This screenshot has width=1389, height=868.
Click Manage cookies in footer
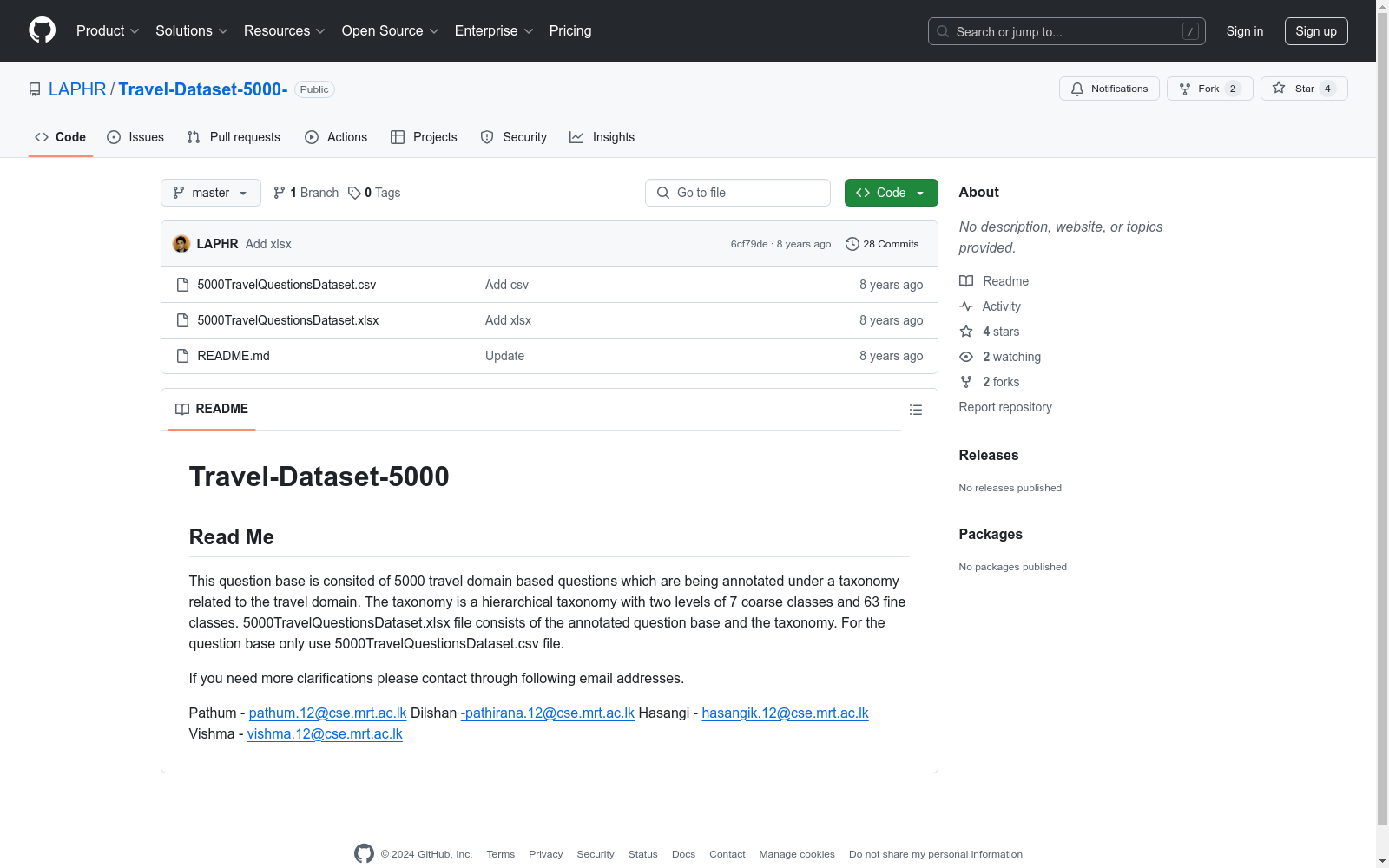(797, 854)
